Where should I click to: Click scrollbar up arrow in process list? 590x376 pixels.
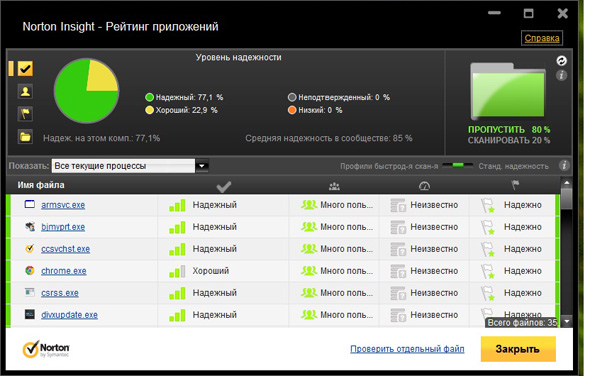[566, 183]
